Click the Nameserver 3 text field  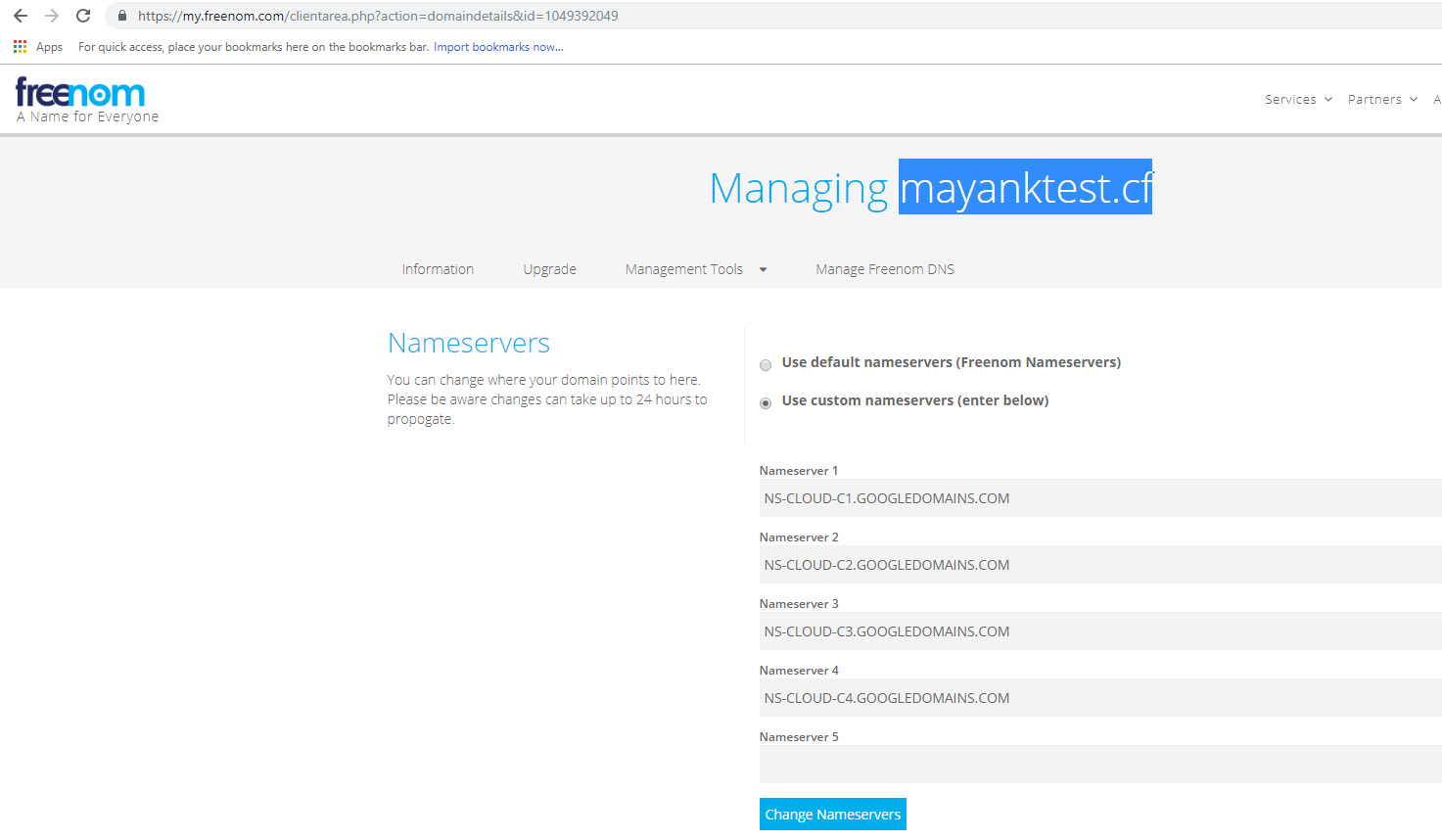(x=1096, y=631)
